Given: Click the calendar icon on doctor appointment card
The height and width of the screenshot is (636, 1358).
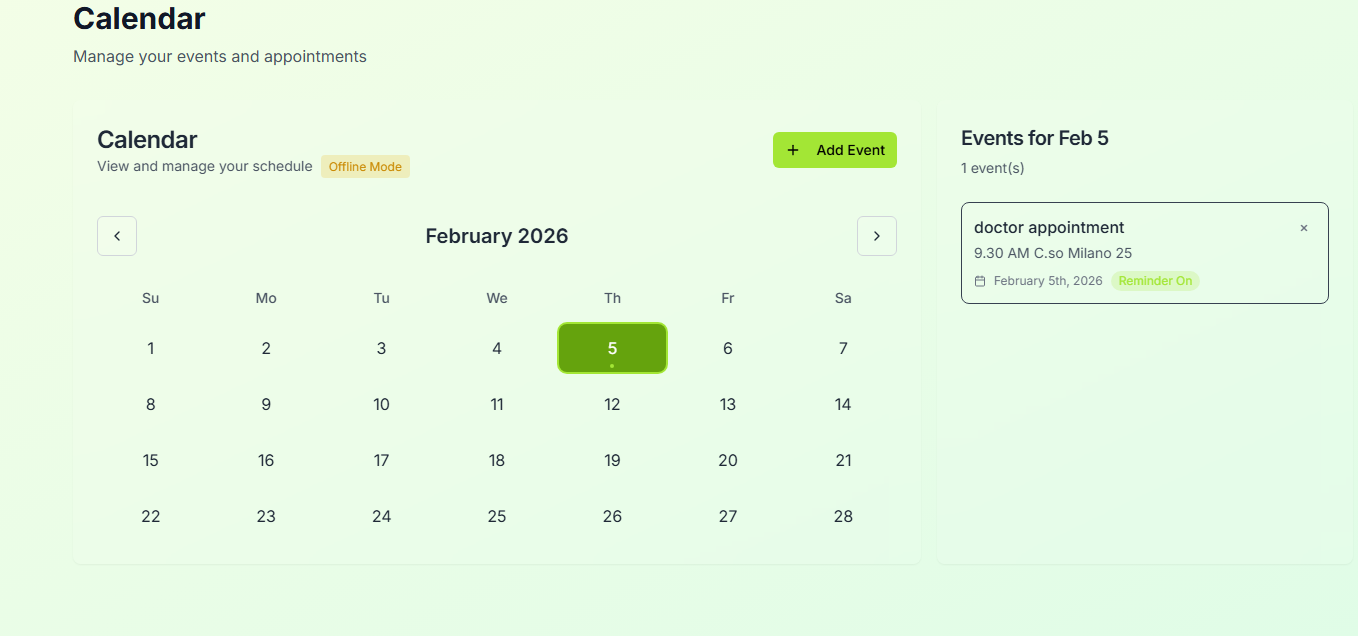Looking at the screenshot, I should coord(980,281).
